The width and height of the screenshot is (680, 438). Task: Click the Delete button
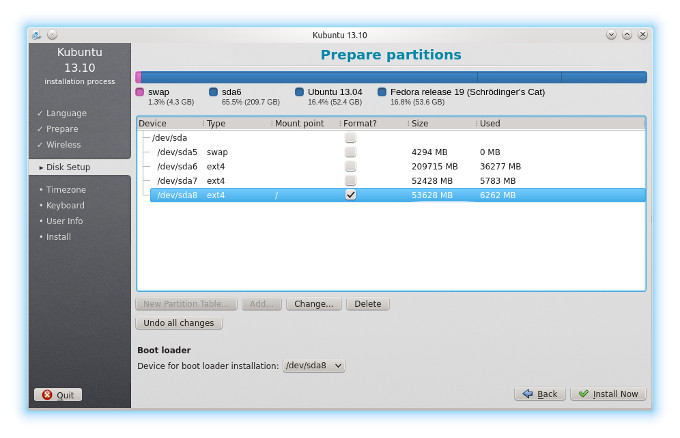tap(368, 304)
